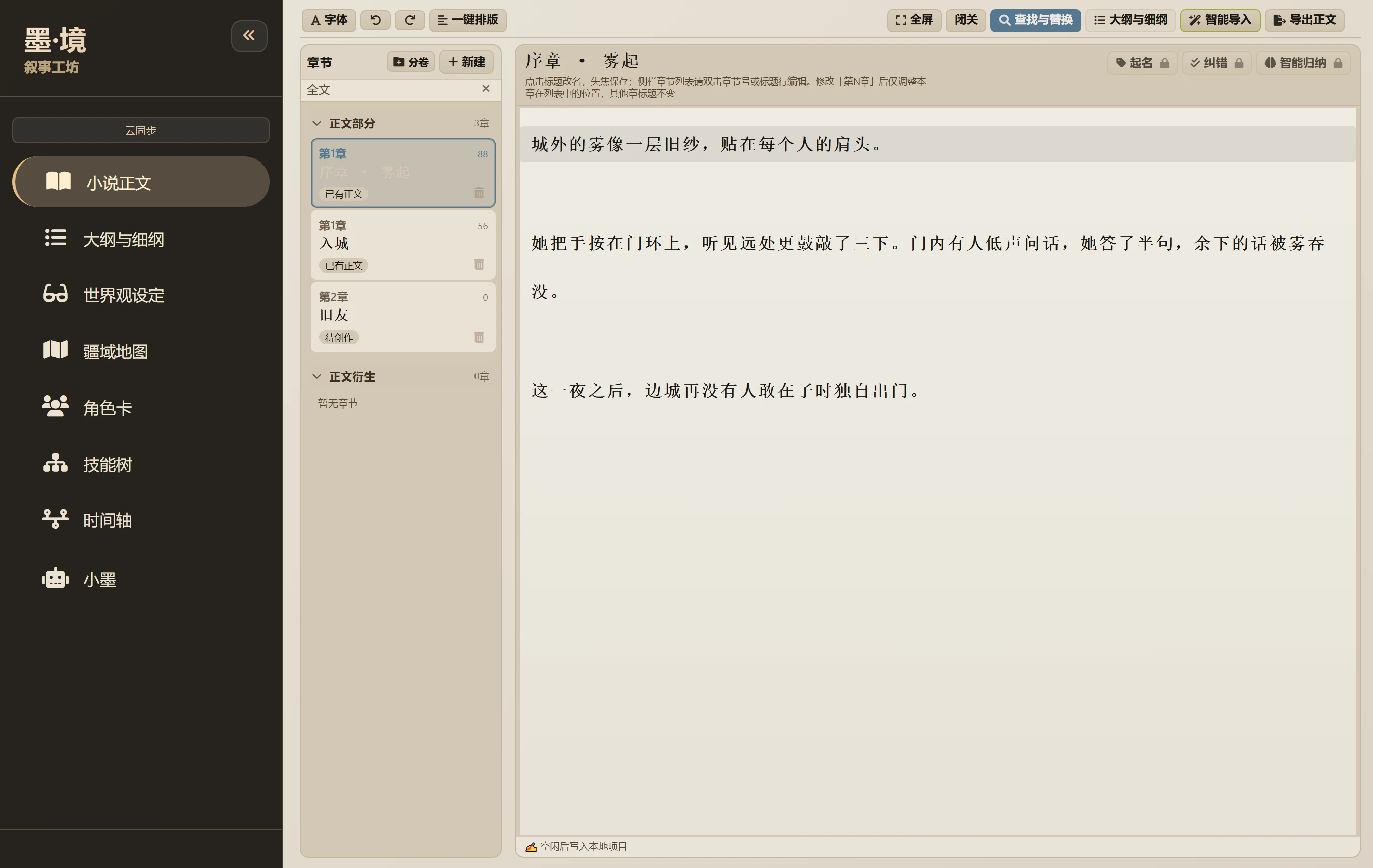1373x868 pixels.
Task: Select the 入城 chapter card
Action: tap(403, 244)
